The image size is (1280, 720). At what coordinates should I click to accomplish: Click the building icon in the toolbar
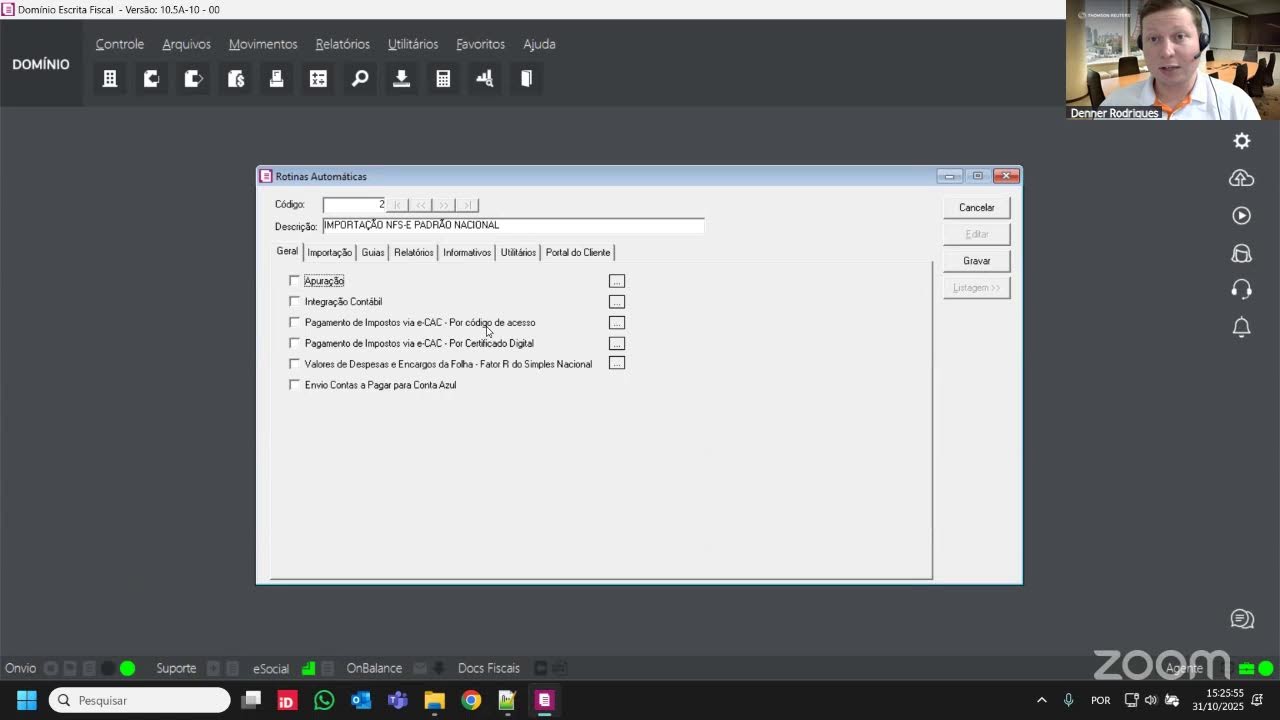[x=110, y=78]
